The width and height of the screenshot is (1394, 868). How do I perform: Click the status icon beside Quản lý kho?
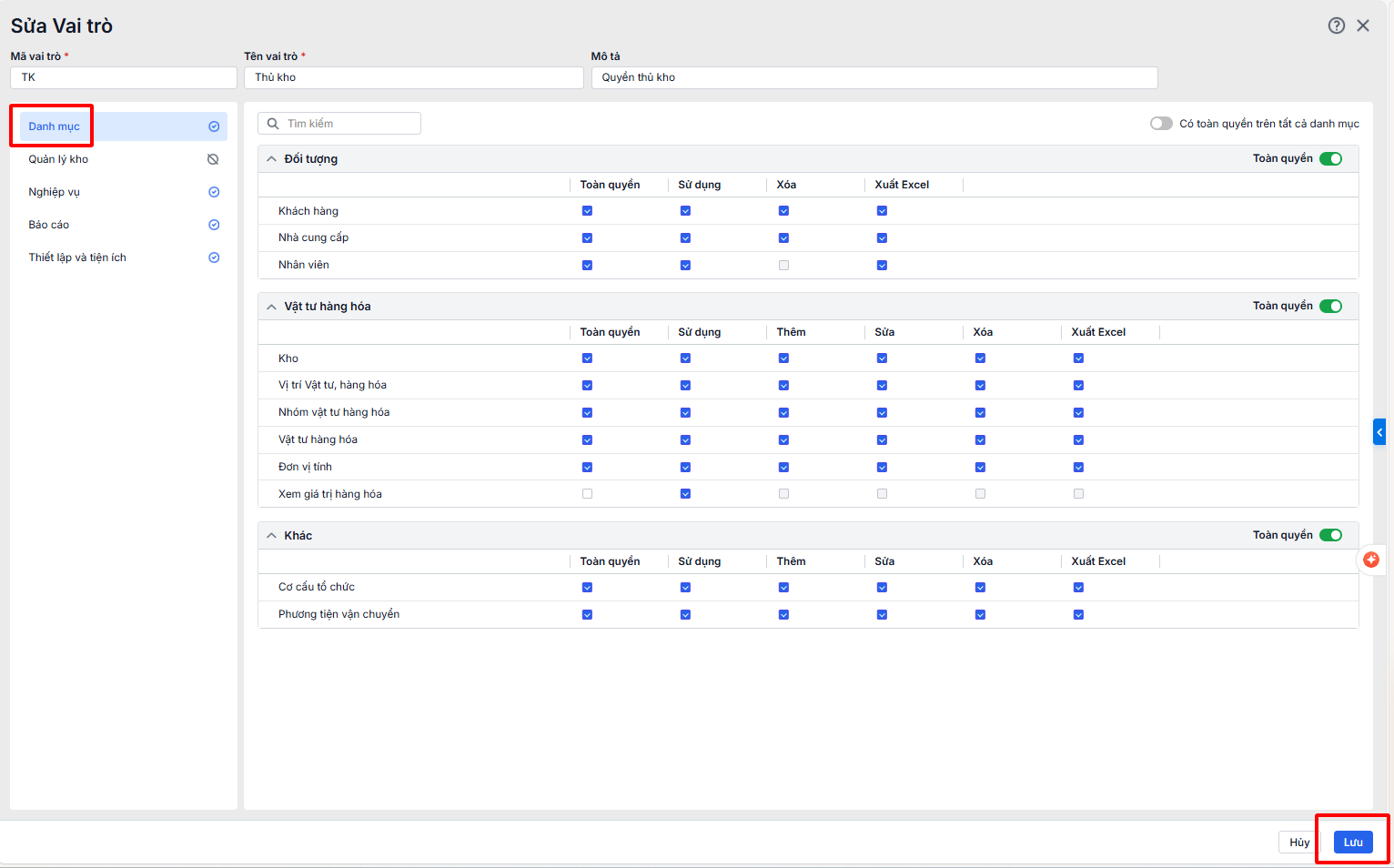[213, 159]
